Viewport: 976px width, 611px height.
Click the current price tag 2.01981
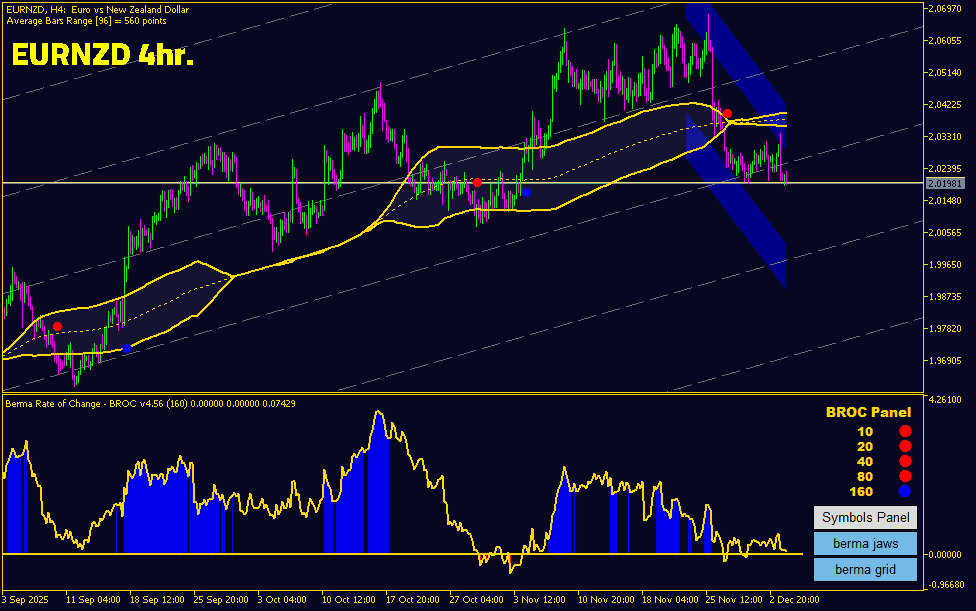tap(946, 184)
